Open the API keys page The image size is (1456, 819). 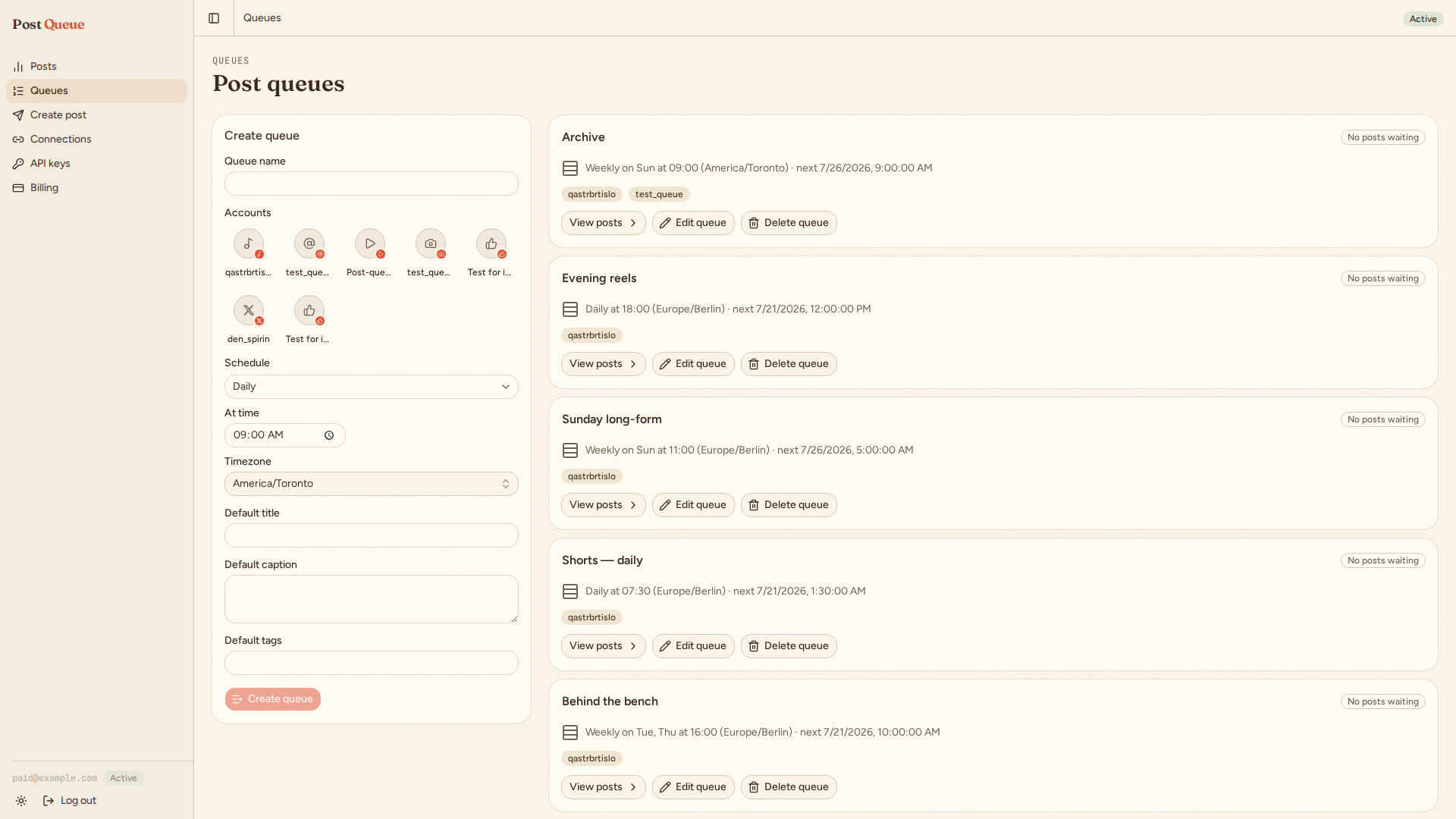(x=96, y=164)
